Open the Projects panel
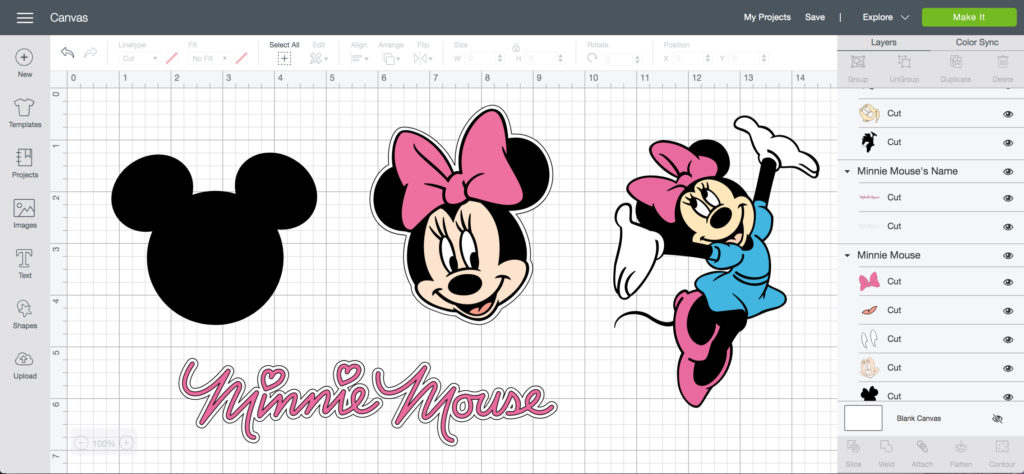 pyautogui.click(x=25, y=163)
